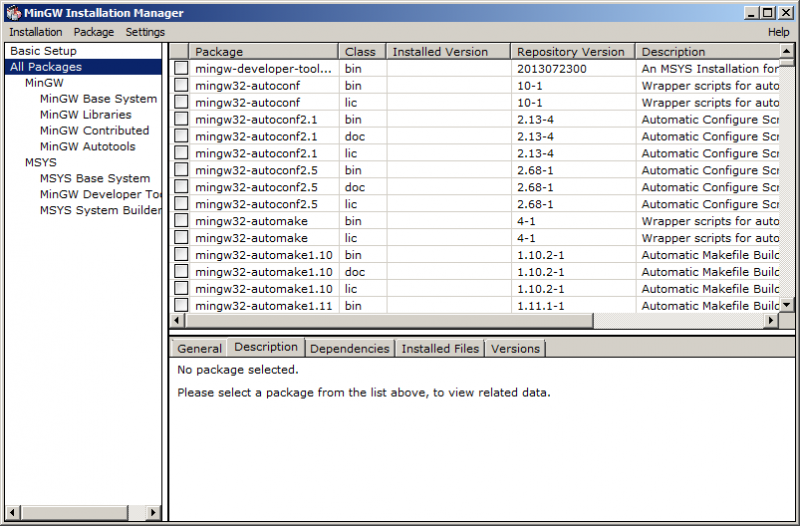Viewport: 800px width, 526px height.
Task: Mark checkbox for mingw32-autoconf2.5 bin row
Action: [181, 170]
